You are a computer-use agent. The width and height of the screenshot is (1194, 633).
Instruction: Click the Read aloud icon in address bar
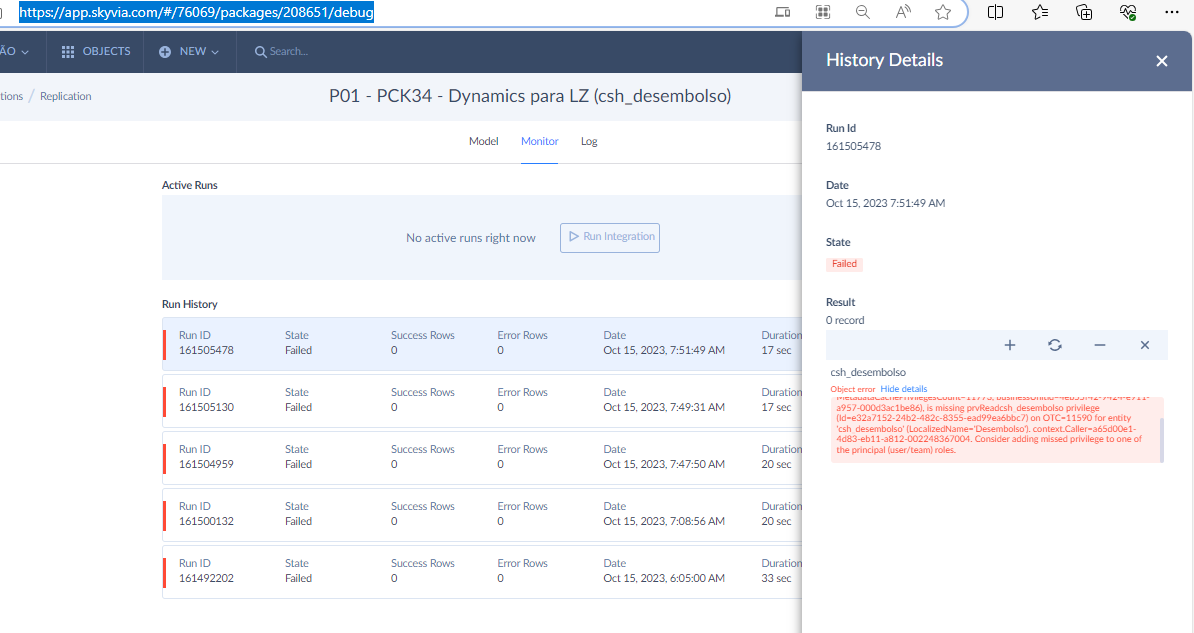[903, 12]
